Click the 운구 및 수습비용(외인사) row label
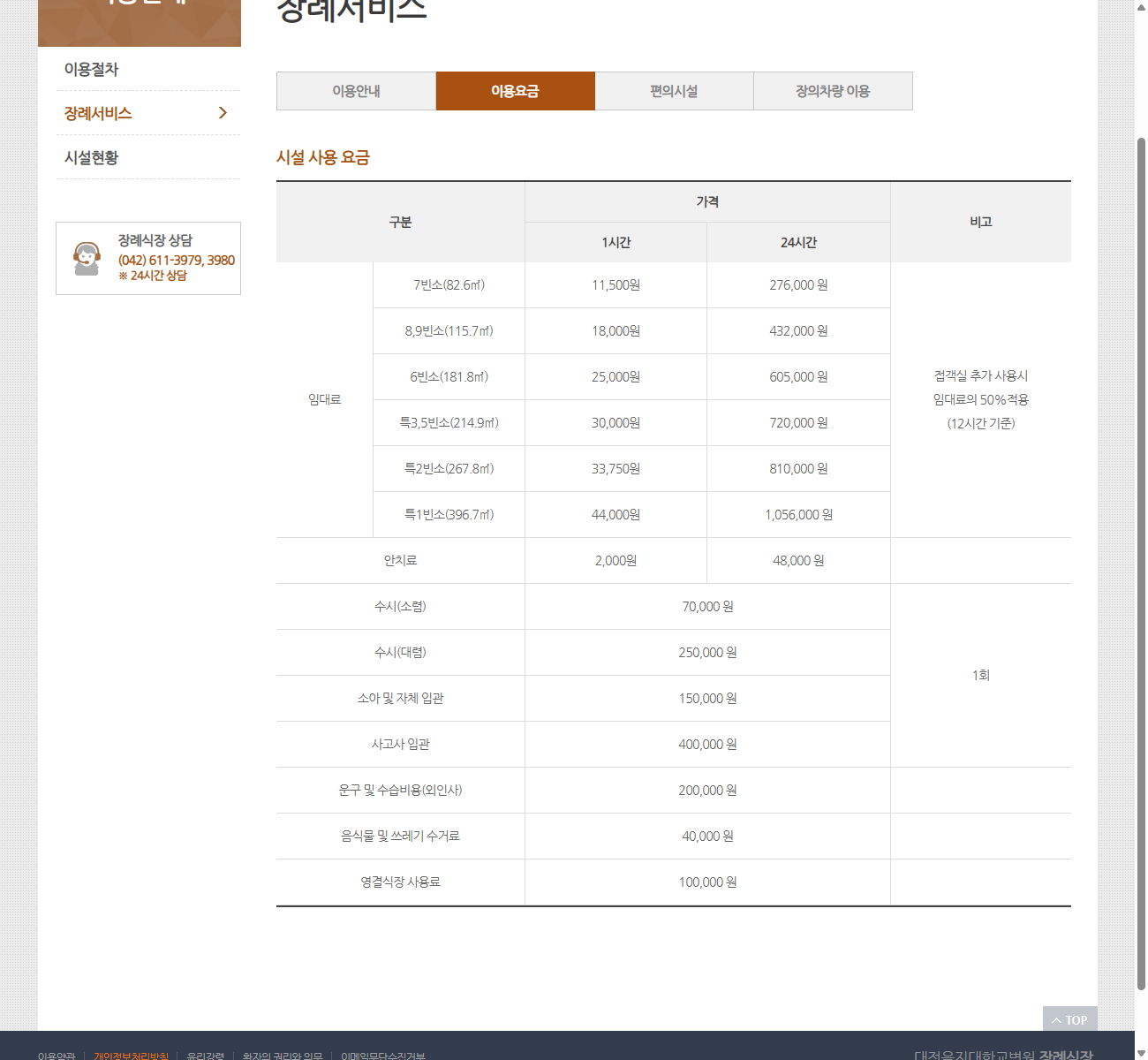The image size is (1148, 1060). click(x=400, y=790)
